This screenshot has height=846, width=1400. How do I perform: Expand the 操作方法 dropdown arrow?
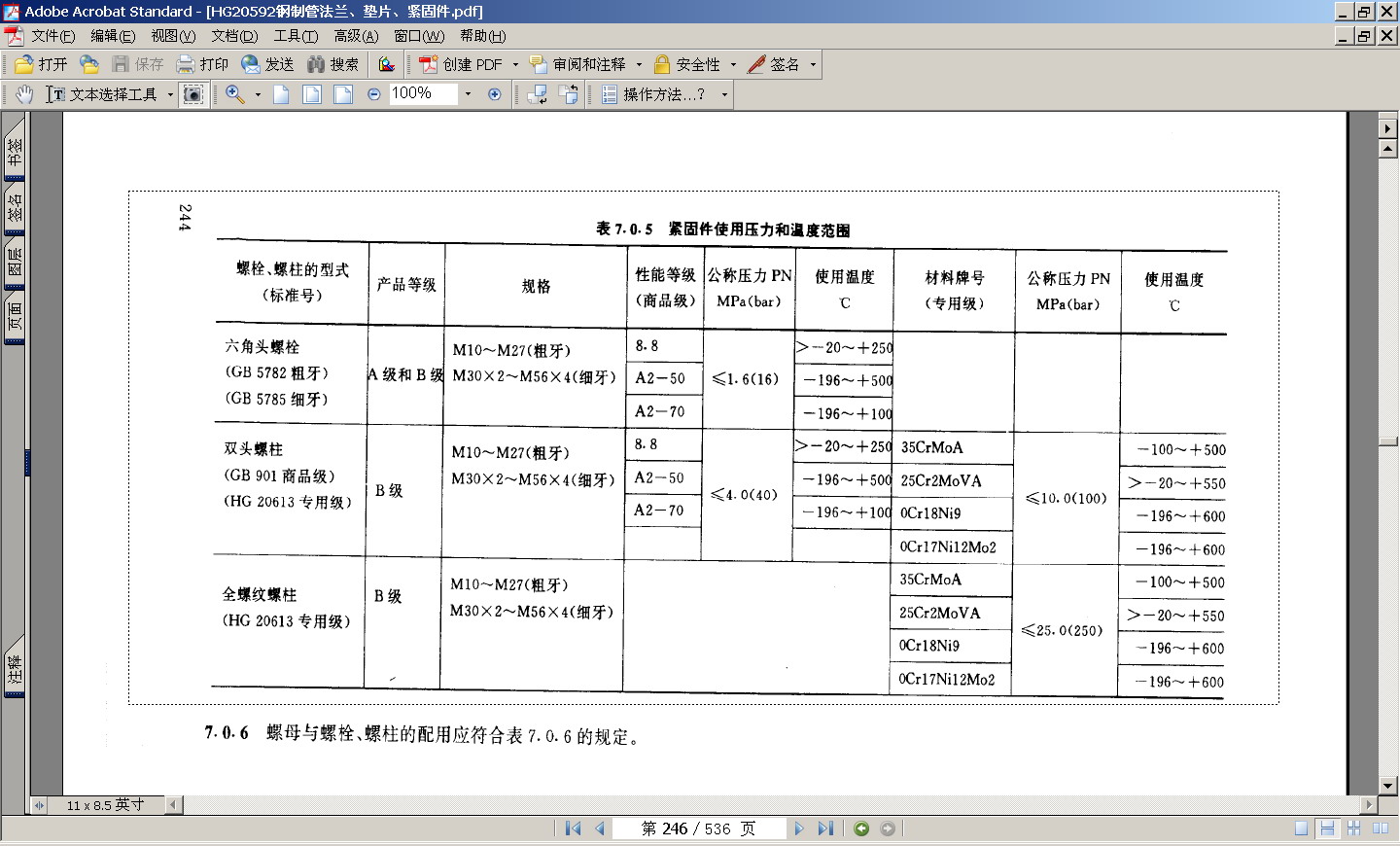[723, 94]
